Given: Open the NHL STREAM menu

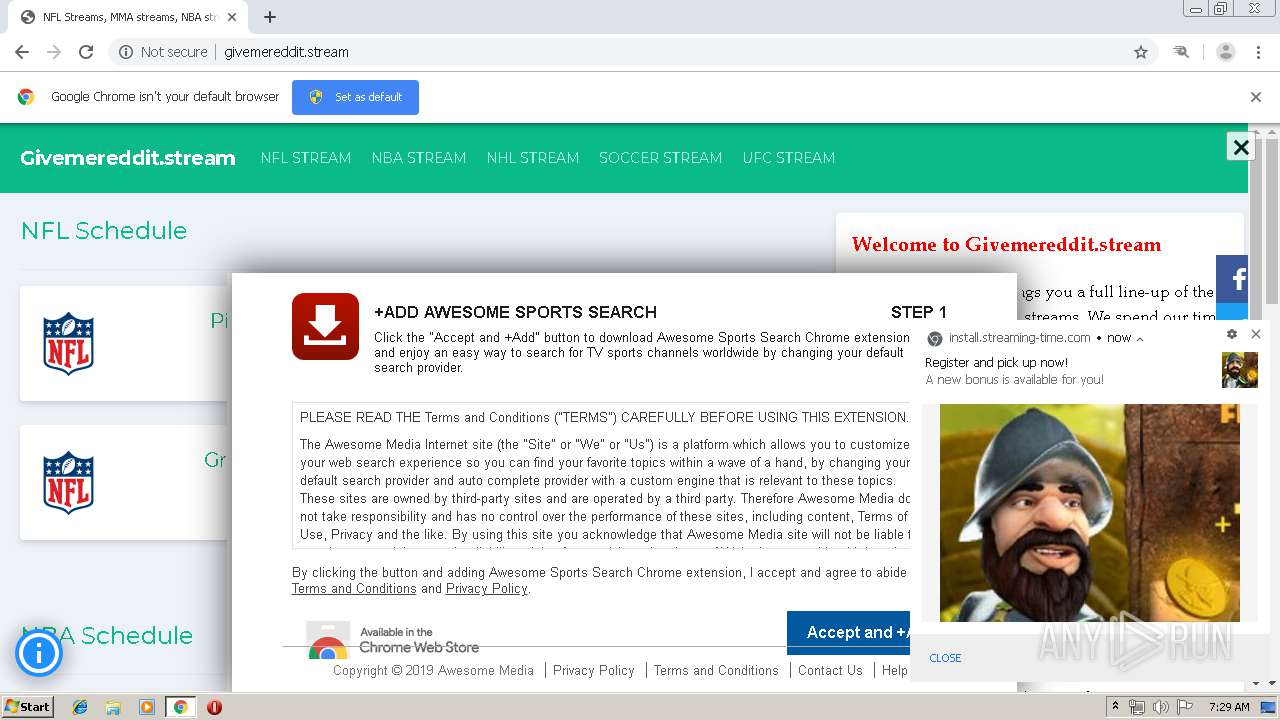Looking at the screenshot, I should click(x=533, y=158).
